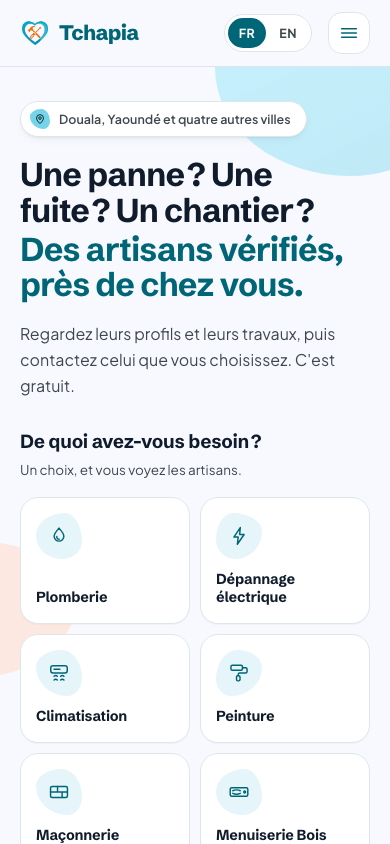The width and height of the screenshot is (390, 844).
Task: Click the lightning bolt electric icon
Action: click(x=239, y=536)
